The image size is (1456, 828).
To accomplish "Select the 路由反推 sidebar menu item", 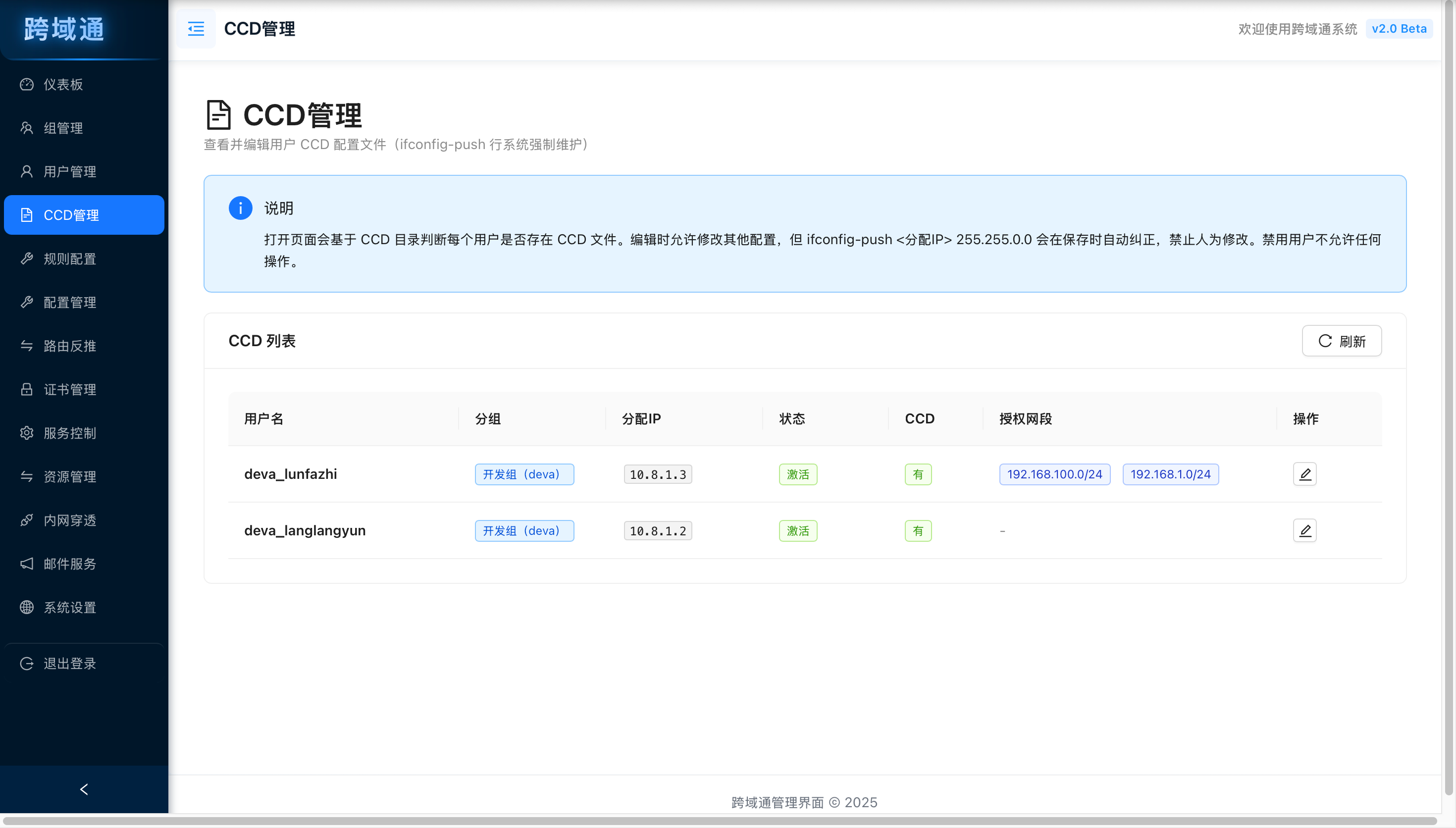I will point(70,346).
